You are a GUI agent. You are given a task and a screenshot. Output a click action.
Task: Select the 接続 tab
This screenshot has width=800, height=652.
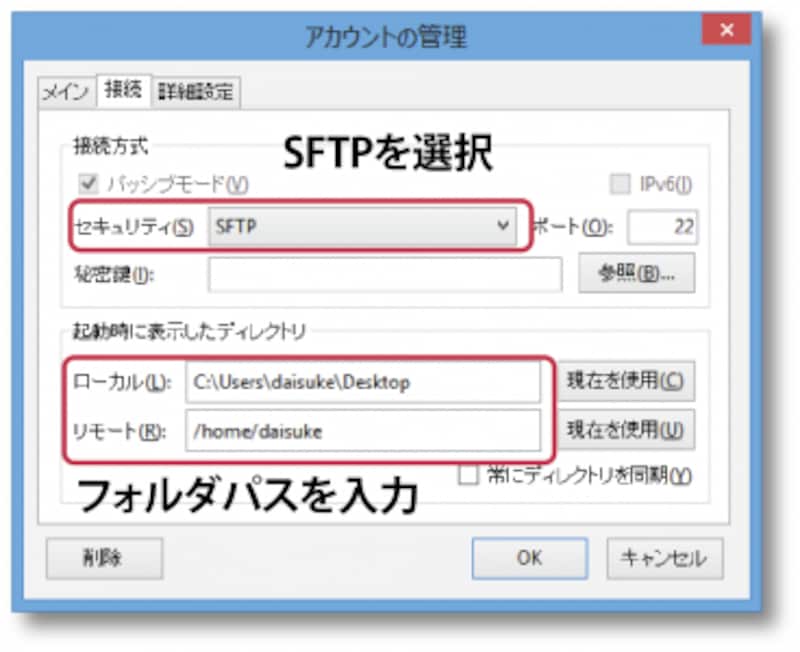123,90
